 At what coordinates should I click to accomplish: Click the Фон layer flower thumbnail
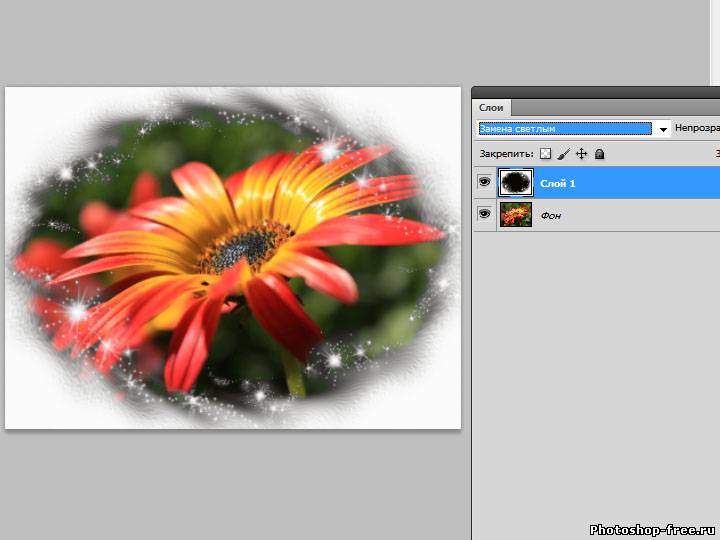[x=516, y=215]
